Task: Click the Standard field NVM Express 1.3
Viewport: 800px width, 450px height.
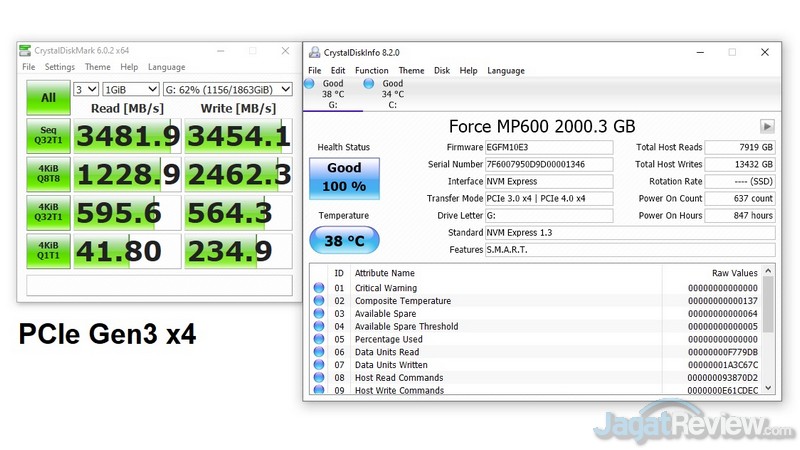Action: point(630,233)
